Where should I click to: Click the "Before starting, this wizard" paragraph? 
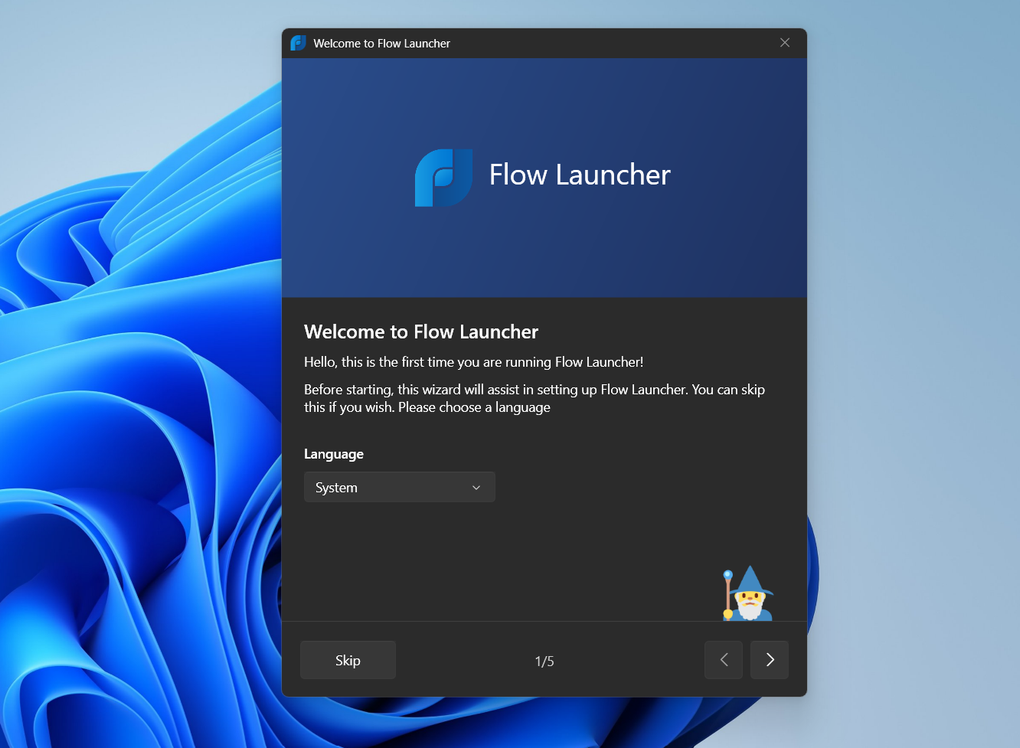(x=534, y=398)
